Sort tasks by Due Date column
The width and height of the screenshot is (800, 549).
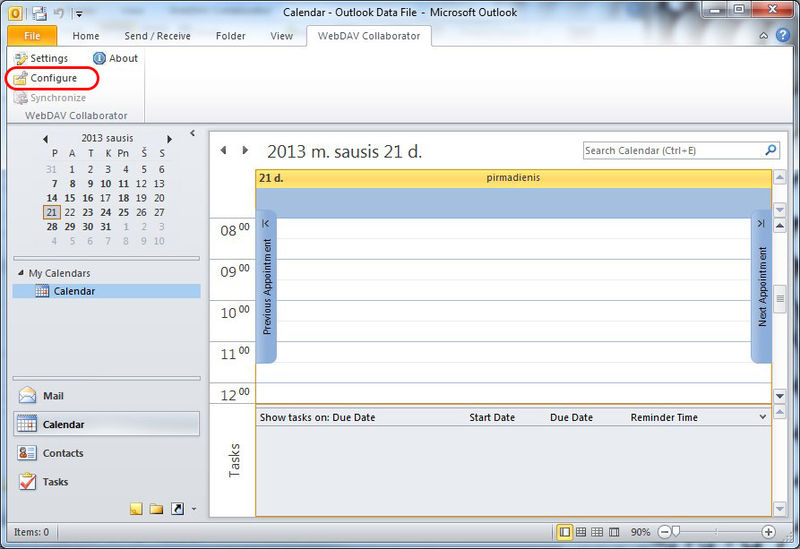[x=571, y=417]
